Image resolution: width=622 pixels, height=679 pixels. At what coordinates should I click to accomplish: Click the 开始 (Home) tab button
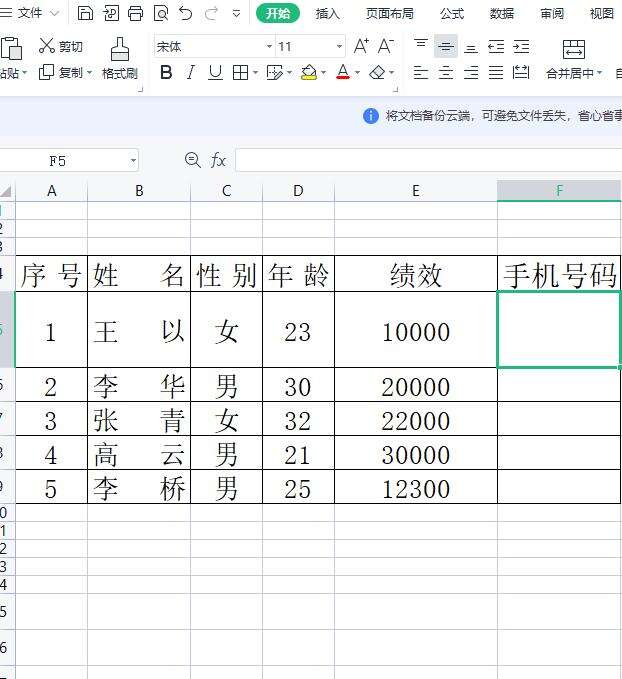point(277,13)
